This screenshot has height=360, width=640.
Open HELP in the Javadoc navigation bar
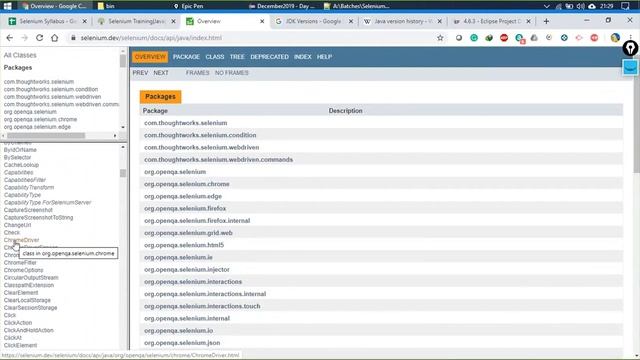click(x=324, y=57)
